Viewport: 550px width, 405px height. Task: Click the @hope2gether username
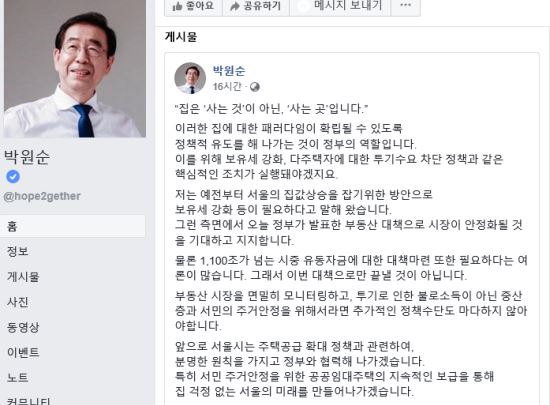42,196
